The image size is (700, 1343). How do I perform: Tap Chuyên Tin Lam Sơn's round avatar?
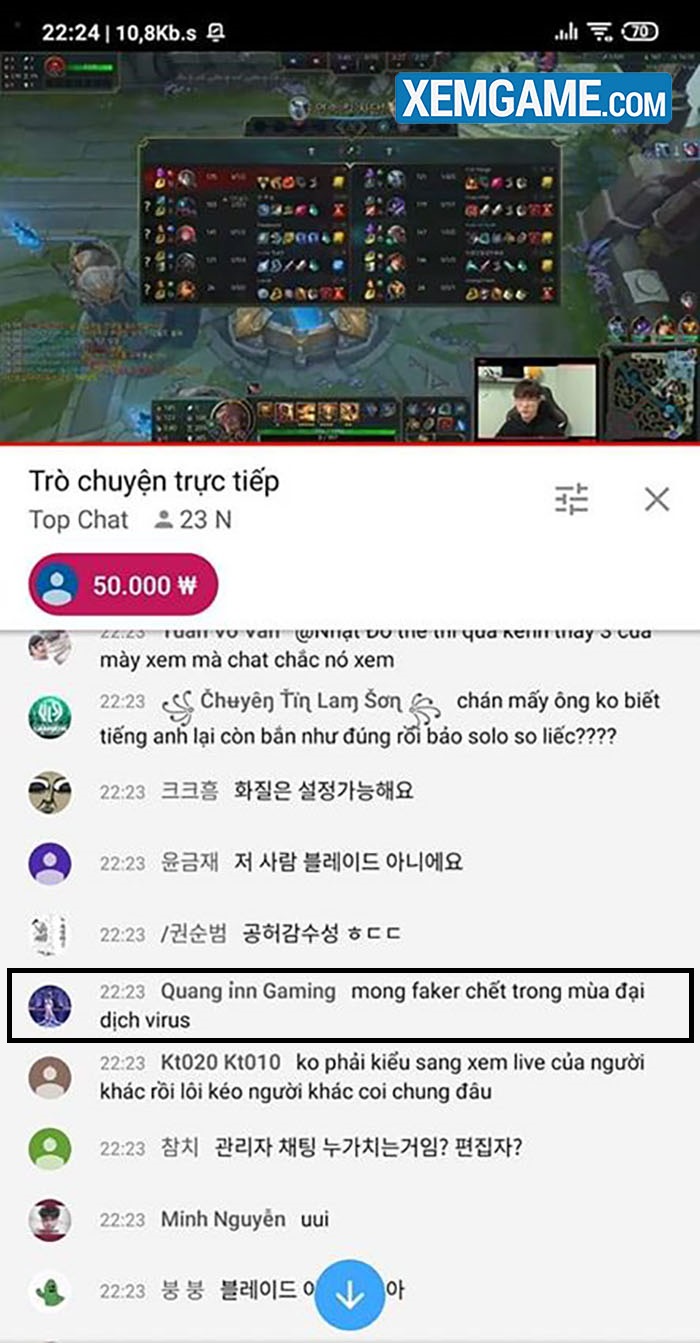49,716
